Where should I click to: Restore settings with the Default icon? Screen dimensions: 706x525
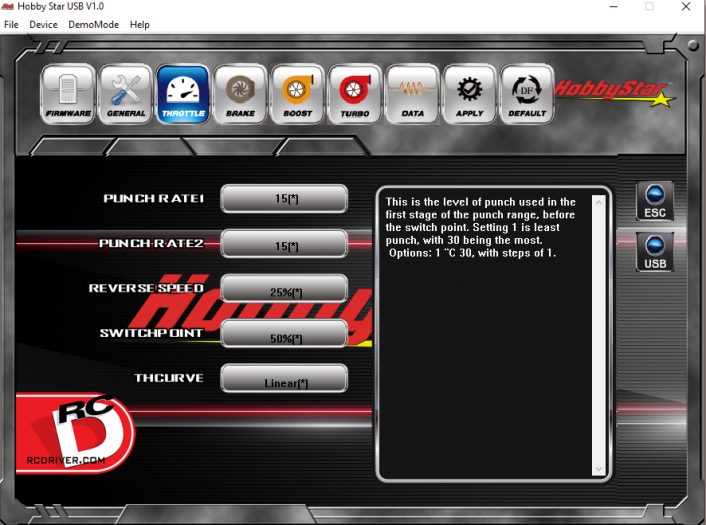[526, 95]
